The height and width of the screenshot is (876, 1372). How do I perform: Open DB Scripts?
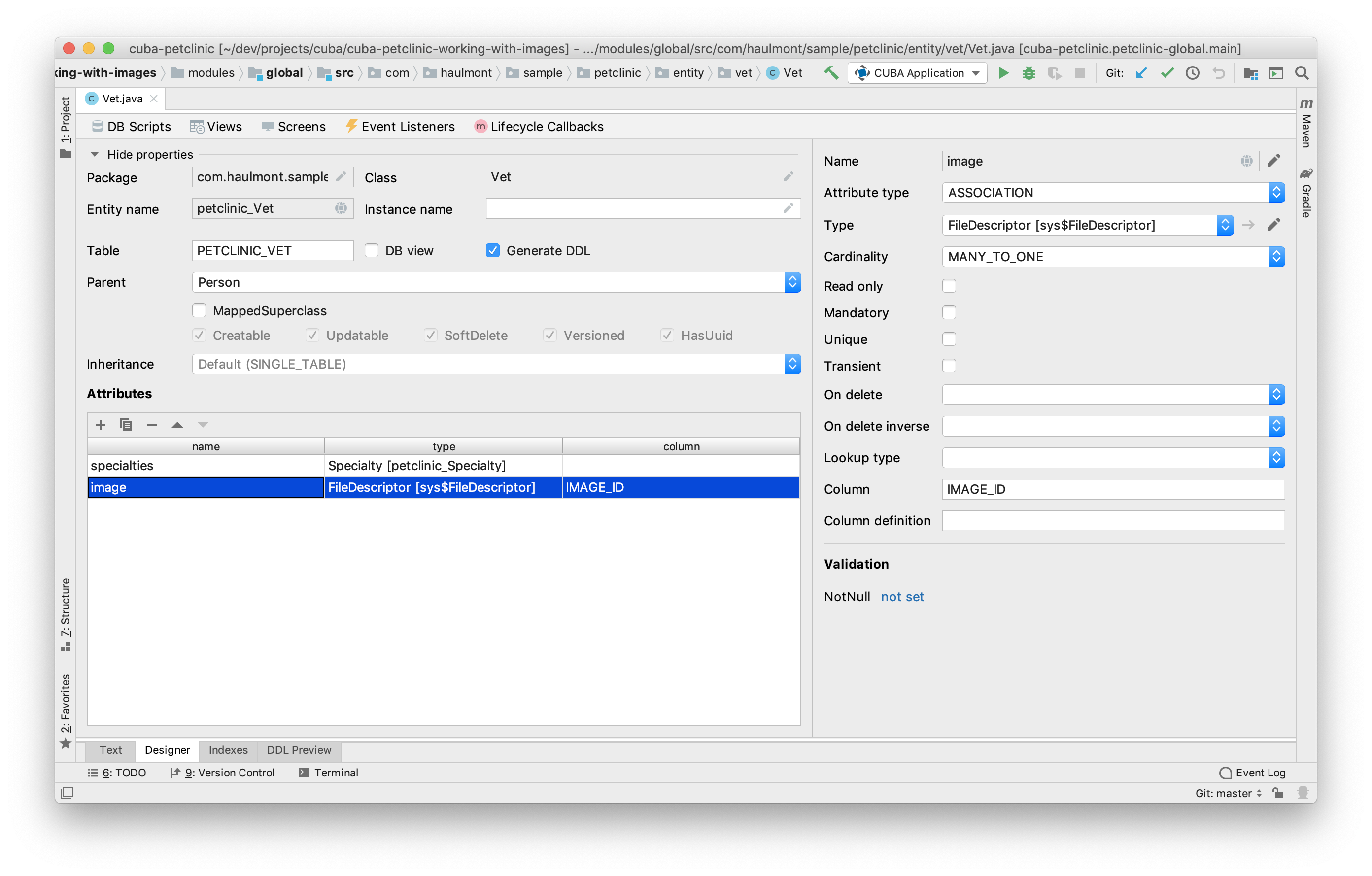(x=131, y=127)
